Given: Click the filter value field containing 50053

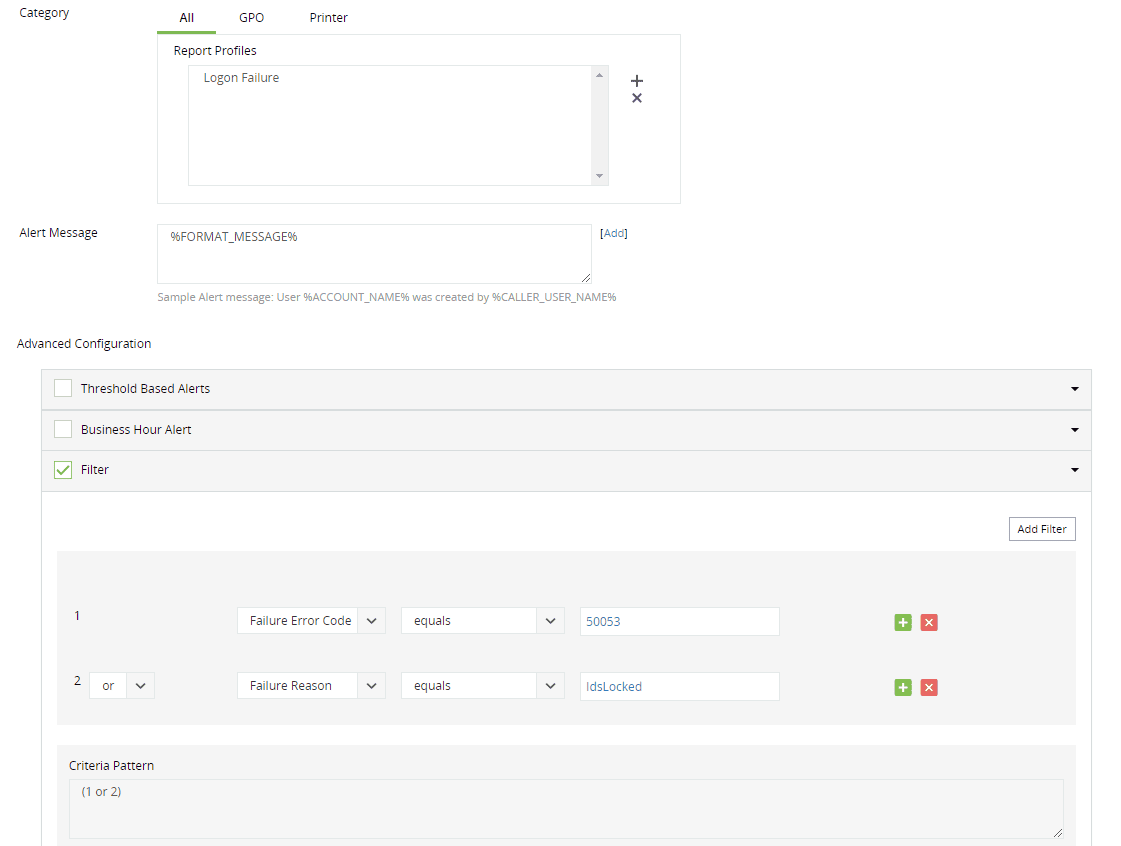Looking at the screenshot, I should point(679,621).
